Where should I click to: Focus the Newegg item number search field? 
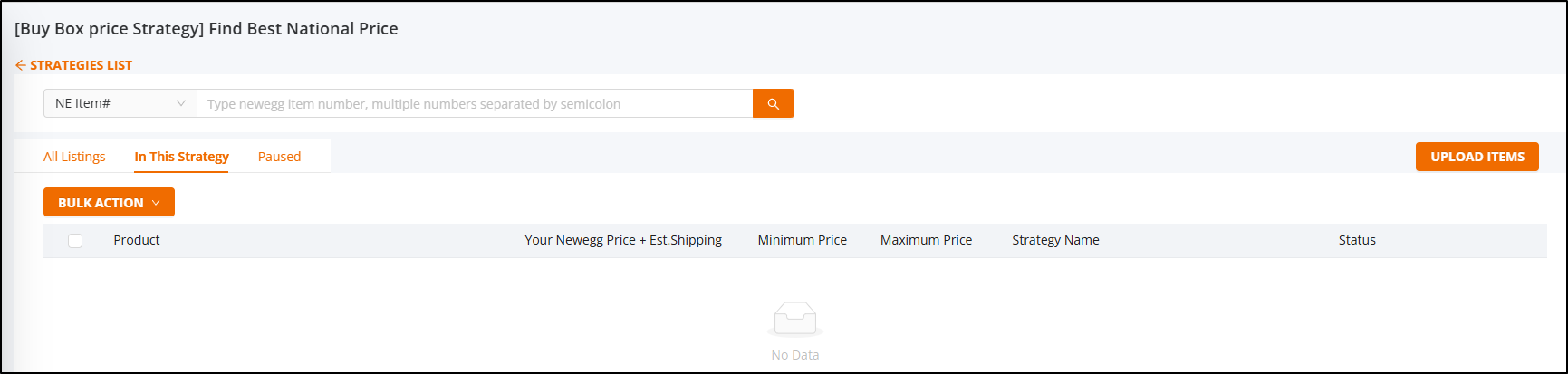[x=475, y=103]
